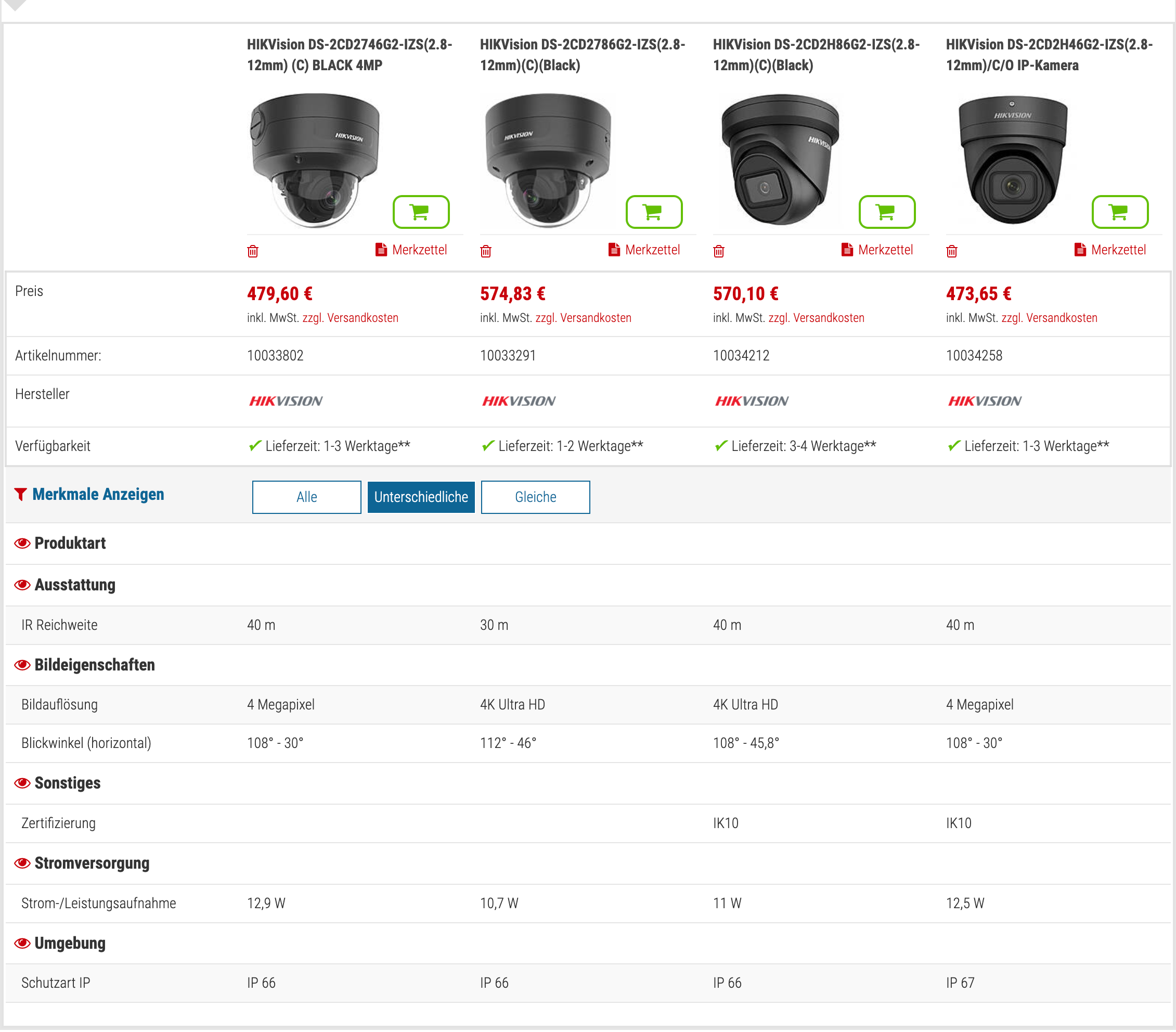Select the Alle features filter
Viewport: 1176px width, 1032px height.
coord(306,497)
